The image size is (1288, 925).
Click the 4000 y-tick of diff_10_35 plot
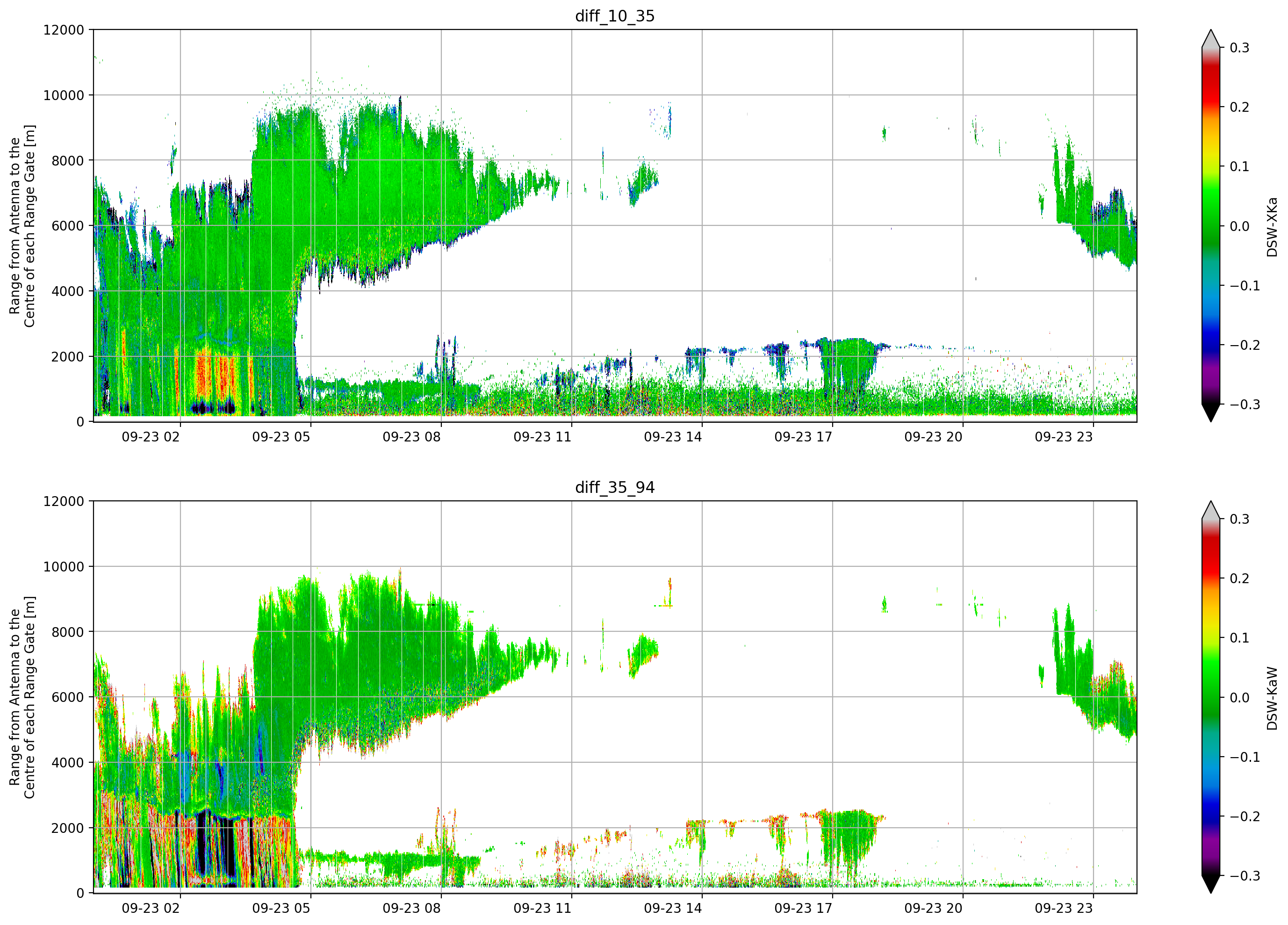(x=68, y=291)
